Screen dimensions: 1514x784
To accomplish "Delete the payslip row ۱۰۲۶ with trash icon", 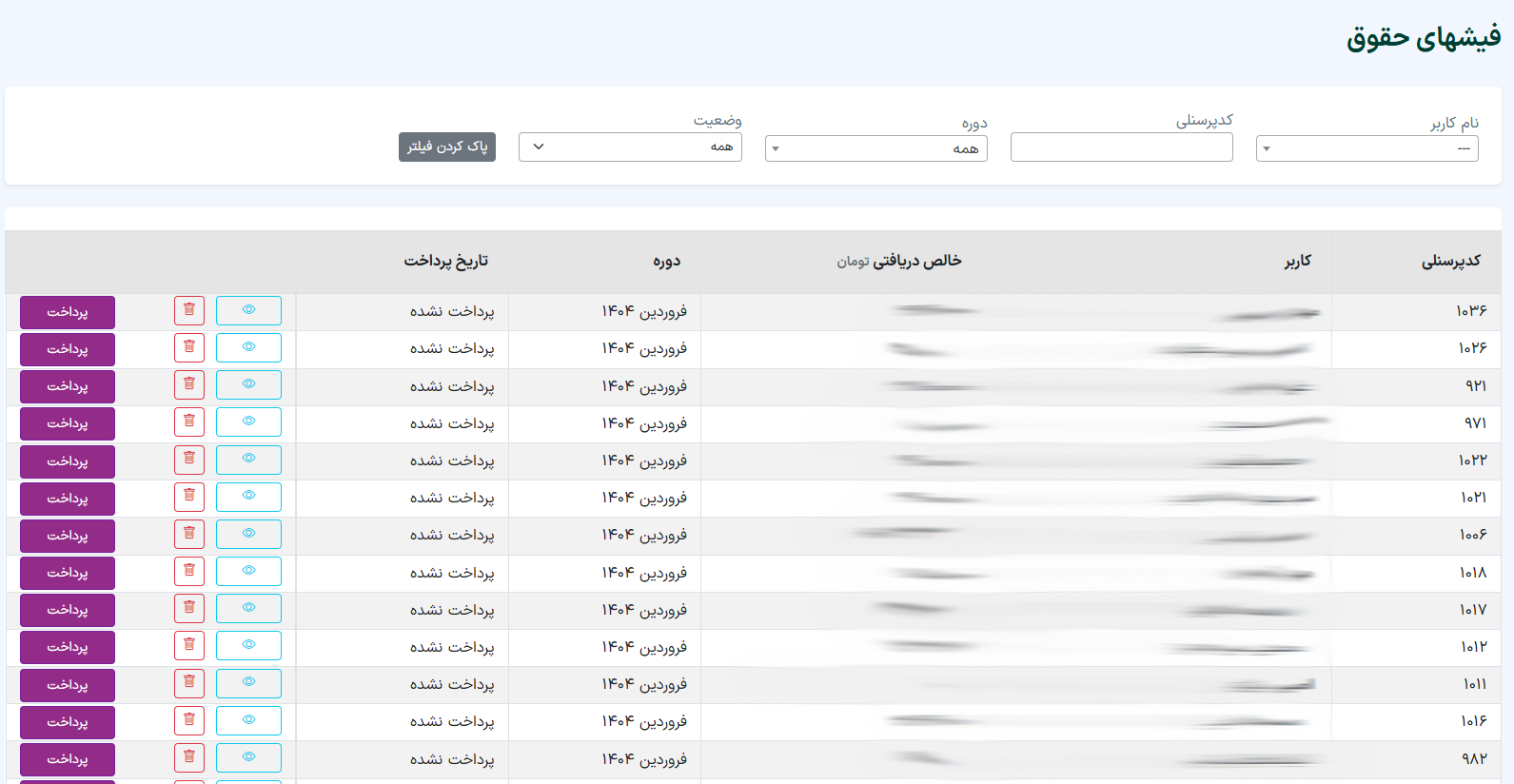I will (x=189, y=347).
